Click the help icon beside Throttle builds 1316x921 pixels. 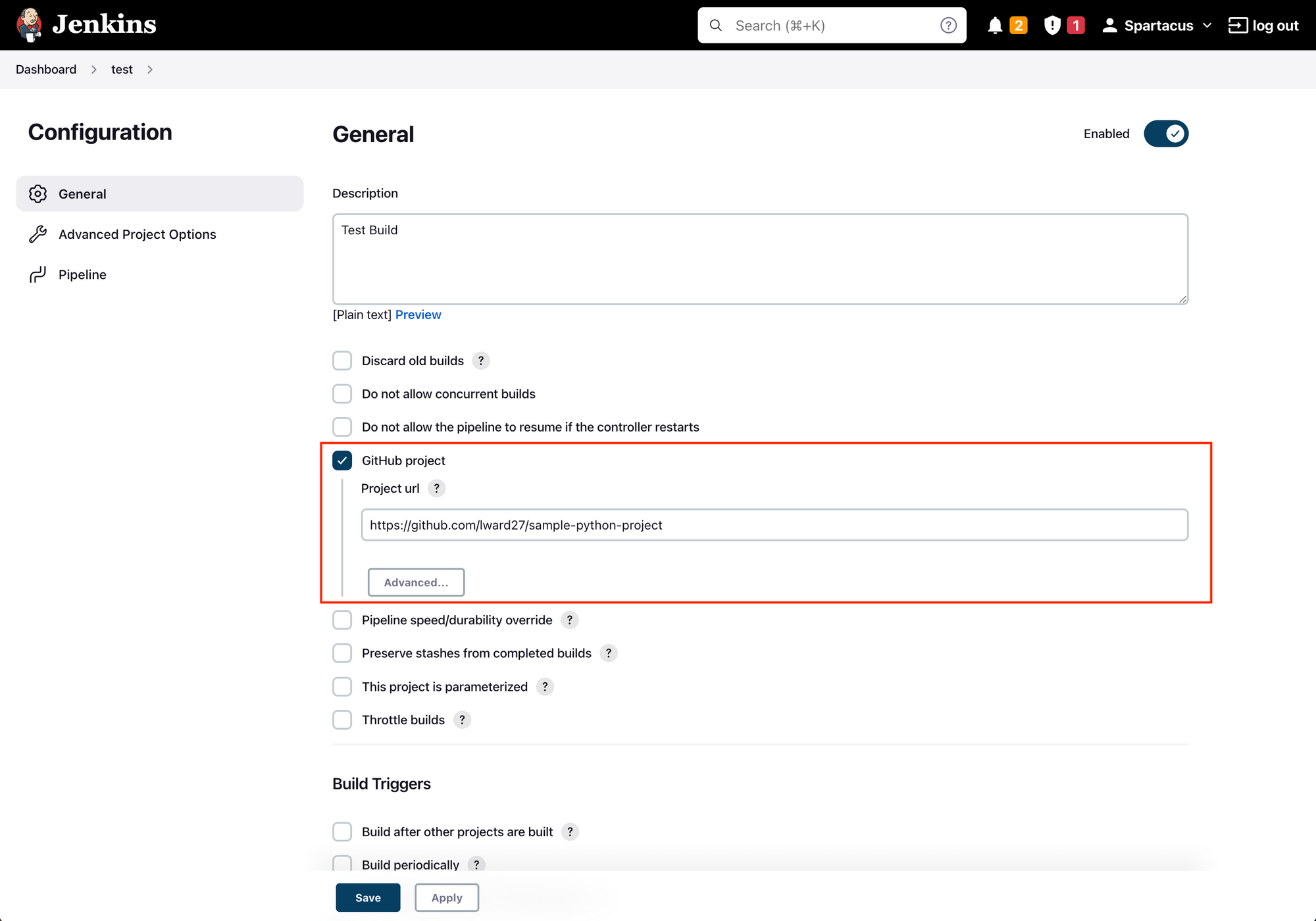(462, 720)
